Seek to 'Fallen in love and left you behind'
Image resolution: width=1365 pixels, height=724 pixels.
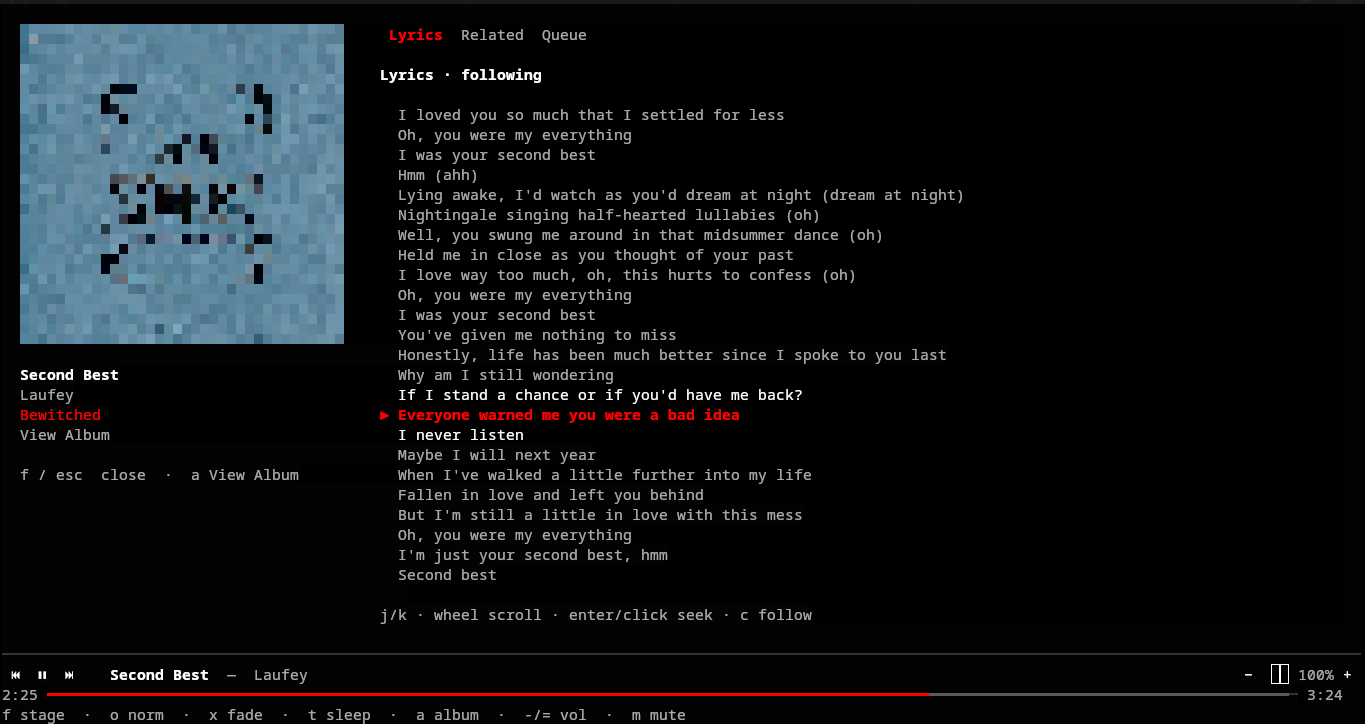pyautogui.click(x=551, y=495)
